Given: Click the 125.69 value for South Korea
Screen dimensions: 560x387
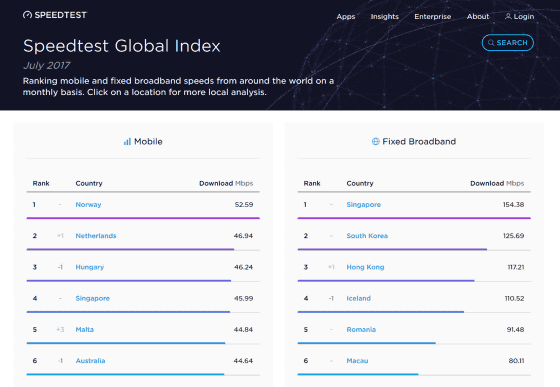Looking at the screenshot, I should [513, 236].
